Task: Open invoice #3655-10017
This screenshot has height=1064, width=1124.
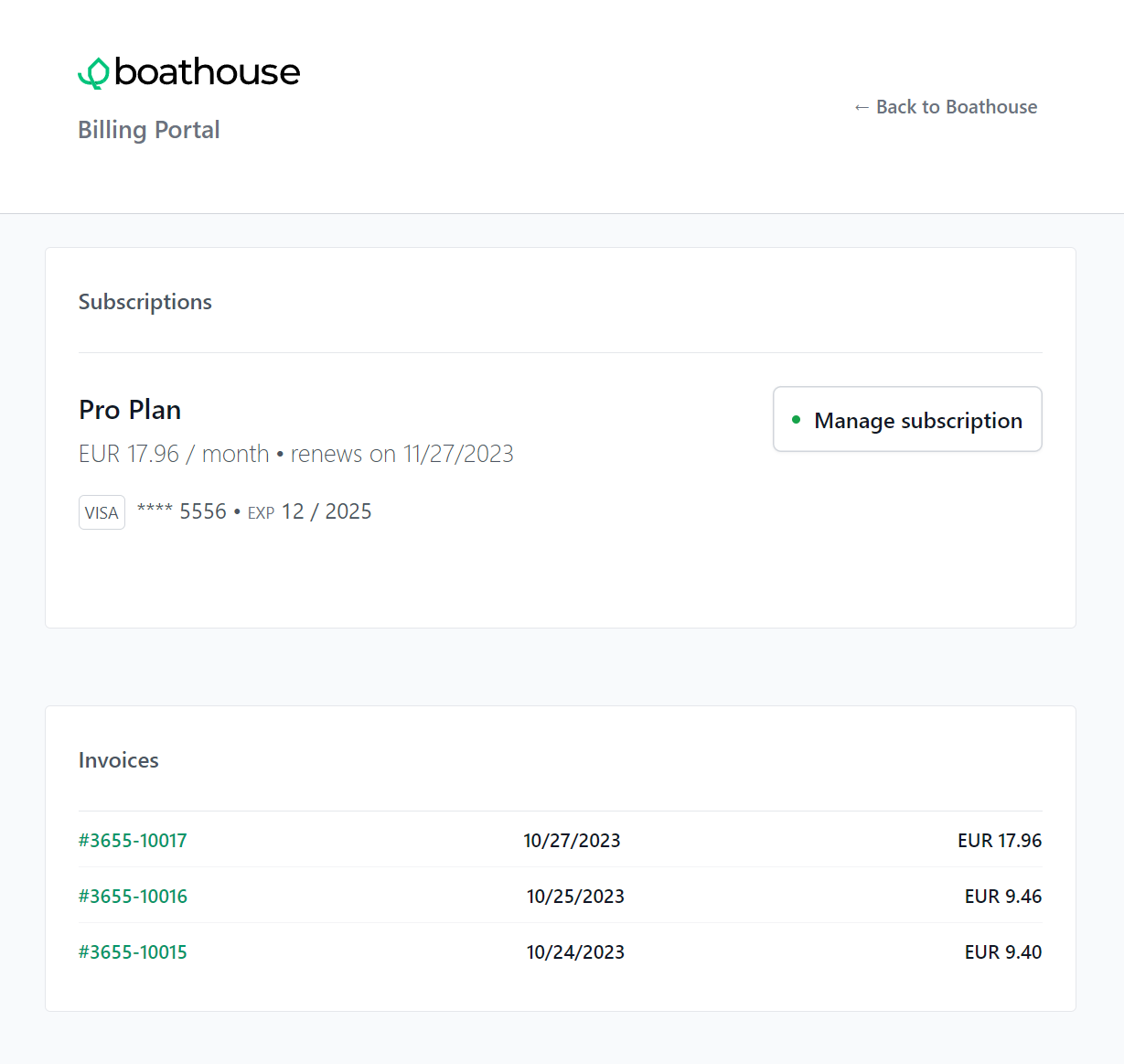Action: 133,840
